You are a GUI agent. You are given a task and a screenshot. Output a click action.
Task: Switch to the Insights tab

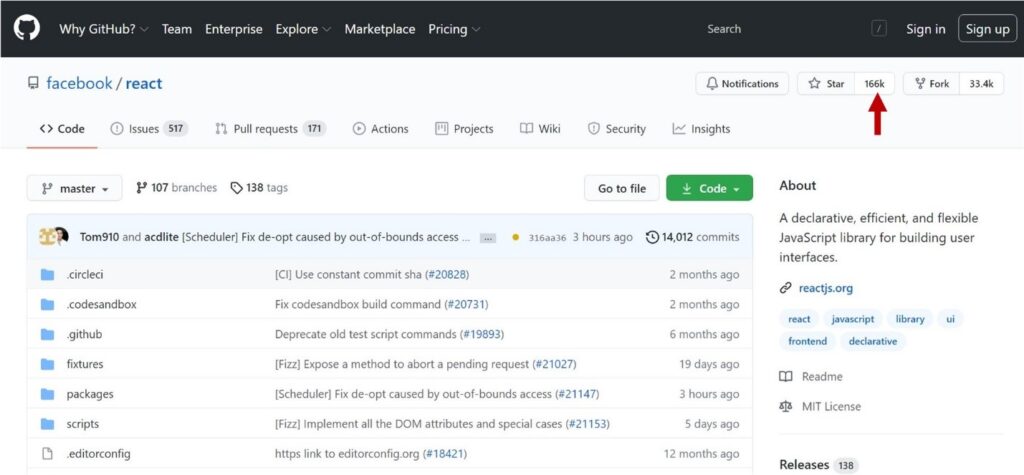coord(701,129)
